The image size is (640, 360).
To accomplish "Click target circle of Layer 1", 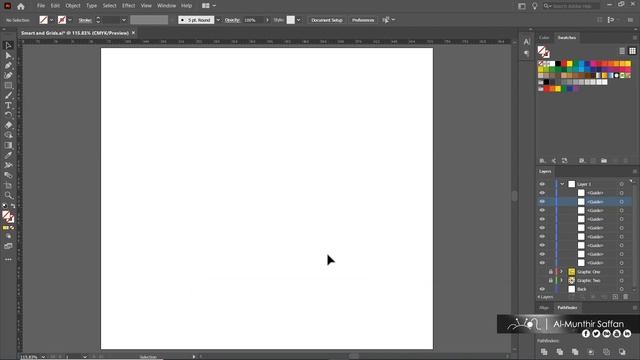I will pyautogui.click(x=621, y=184).
